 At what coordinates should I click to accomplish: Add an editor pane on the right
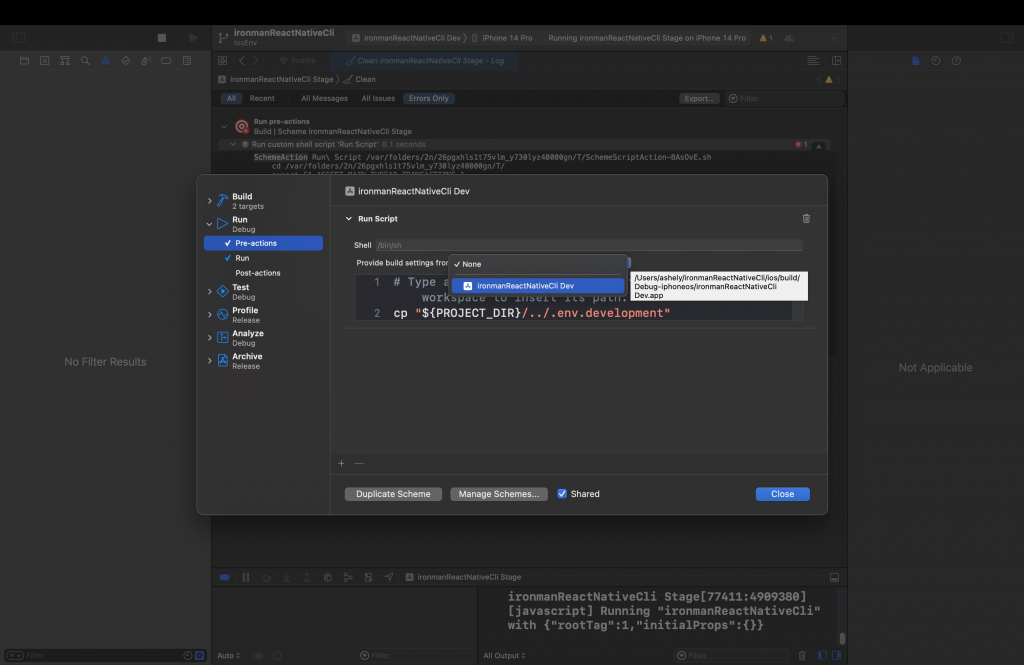[837, 61]
